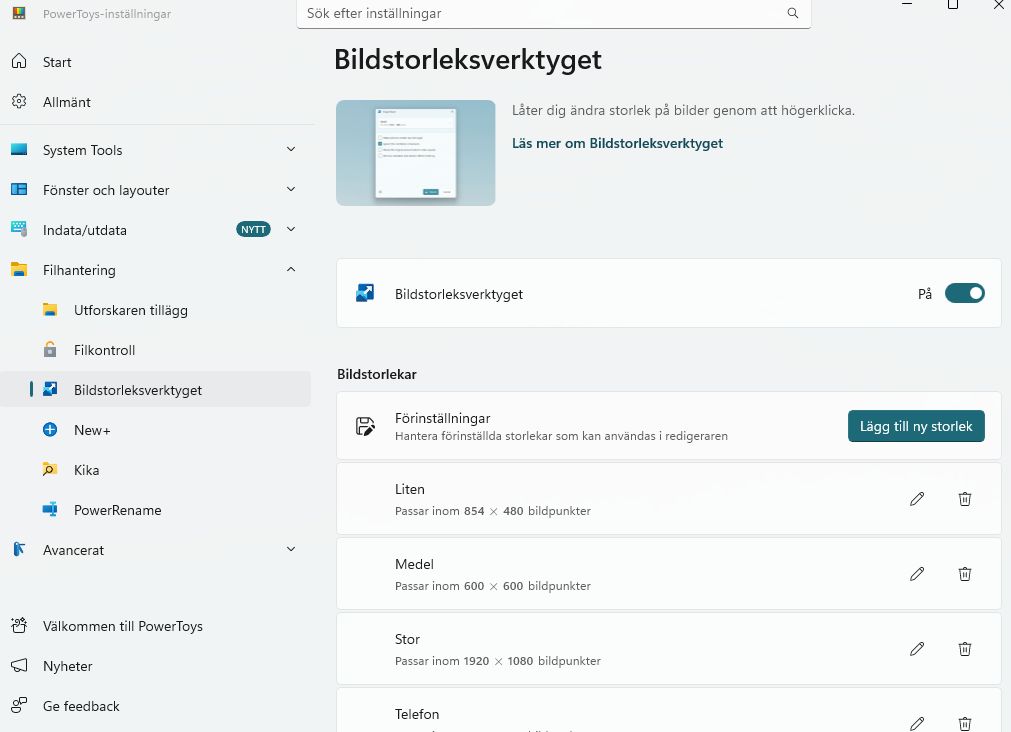Click the Bildstorleksverktyget preview thumbnail
1011x732 pixels.
click(415, 153)
